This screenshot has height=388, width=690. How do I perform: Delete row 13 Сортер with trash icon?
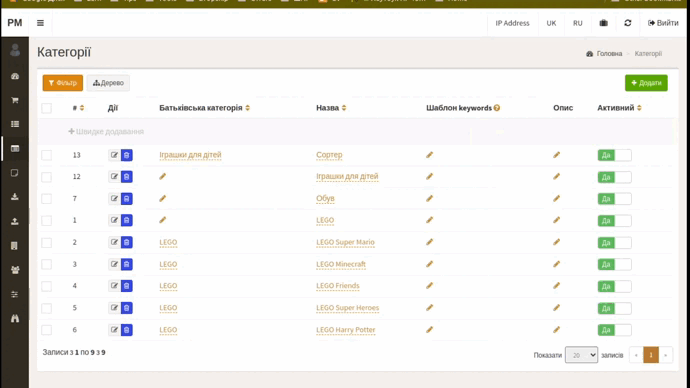[126, 155]
